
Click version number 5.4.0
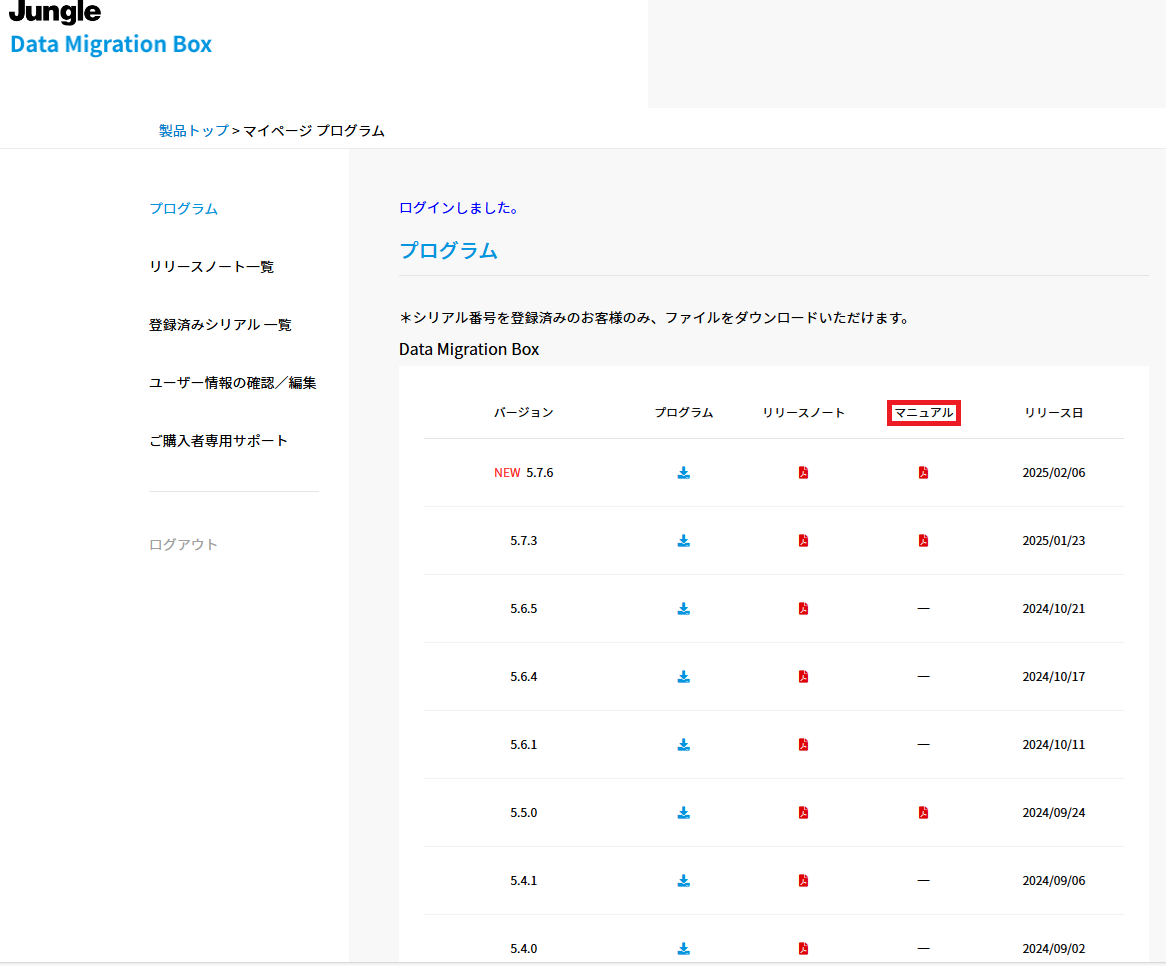tap(524, 949)
